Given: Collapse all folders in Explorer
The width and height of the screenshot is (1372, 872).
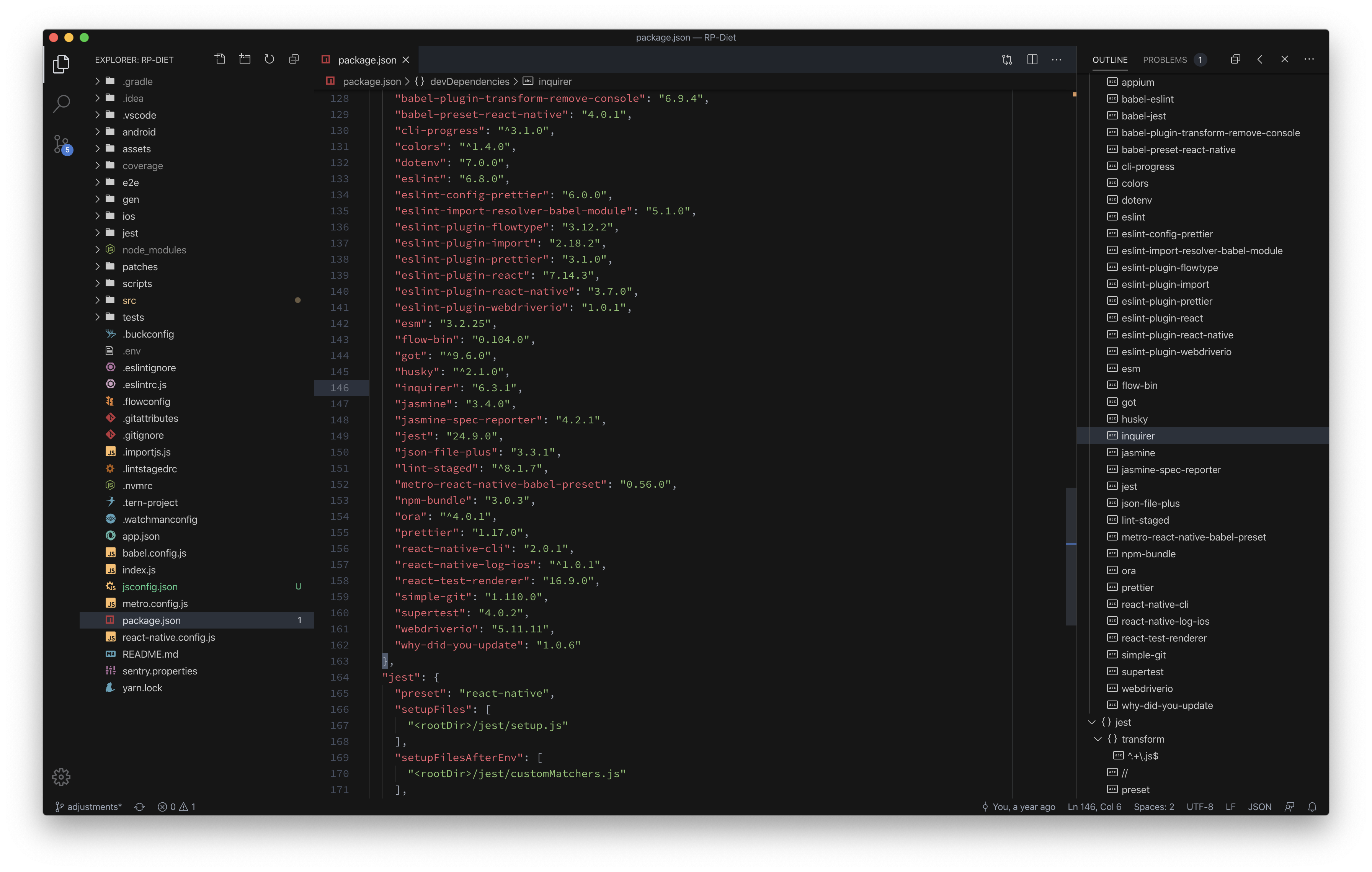Looking at the screenshot, I should [294, 59].
